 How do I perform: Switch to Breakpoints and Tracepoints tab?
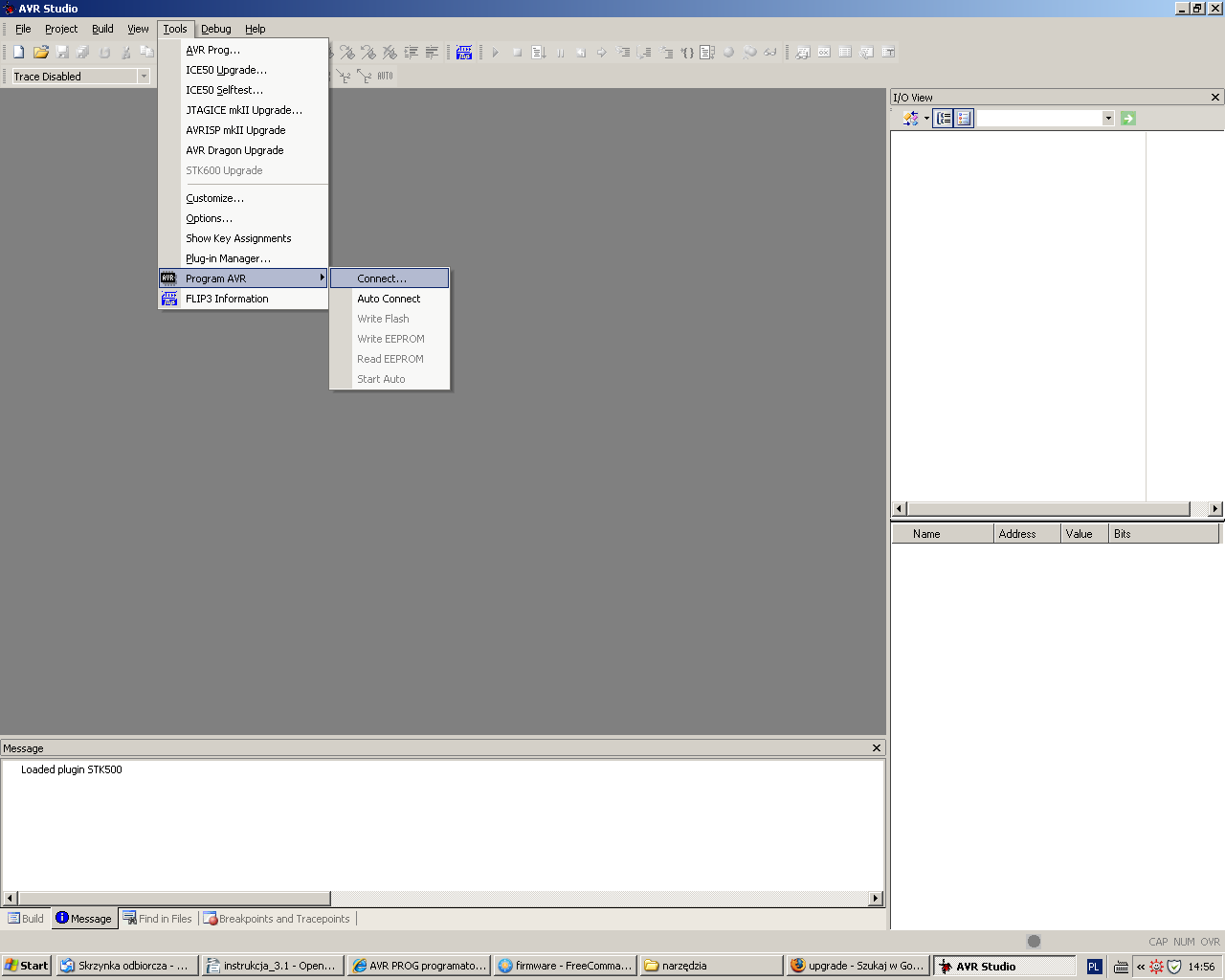pyautogui.click(x=277, y=919)
